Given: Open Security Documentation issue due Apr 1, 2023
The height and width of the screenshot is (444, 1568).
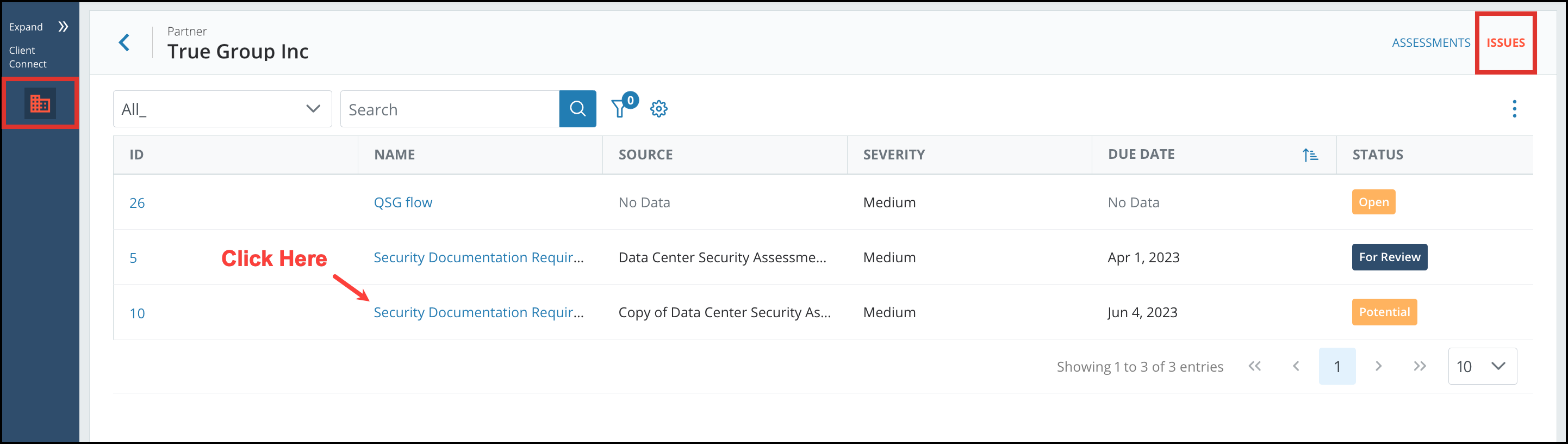Looking at the screenshot, I should tap(478, 257).
